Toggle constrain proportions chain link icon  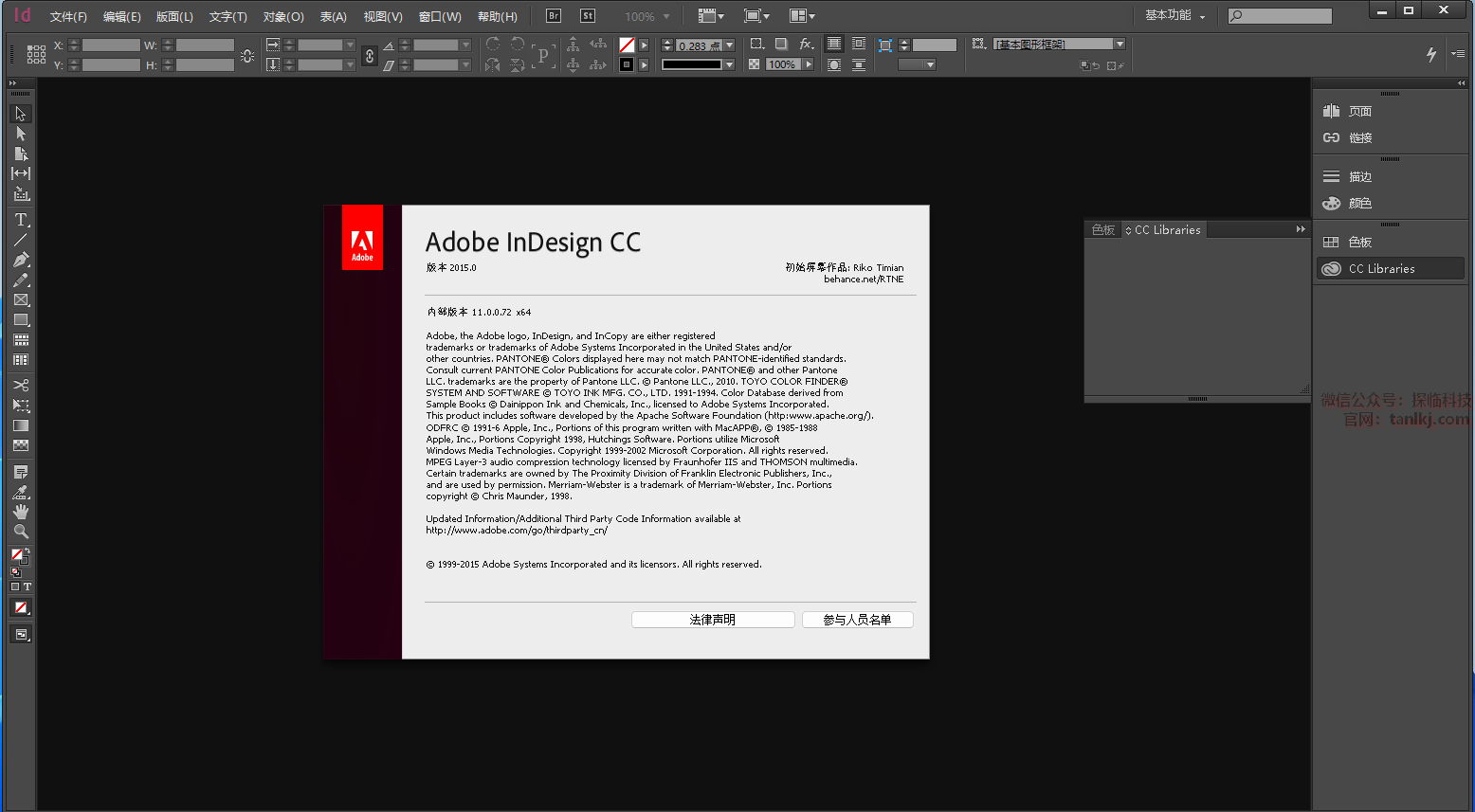click(x=370, y=55)
